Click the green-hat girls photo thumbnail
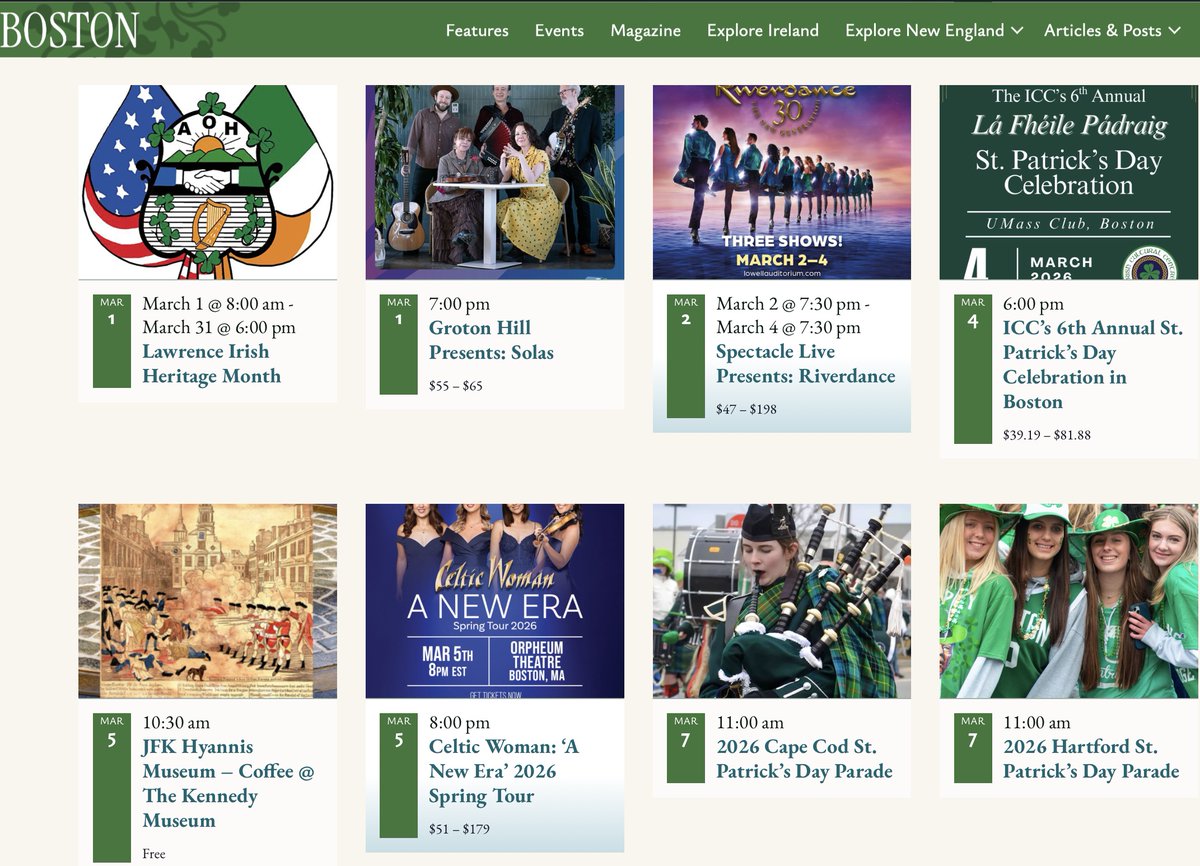The width and height of the screenshot is (1200, 866). [1069, 601]
